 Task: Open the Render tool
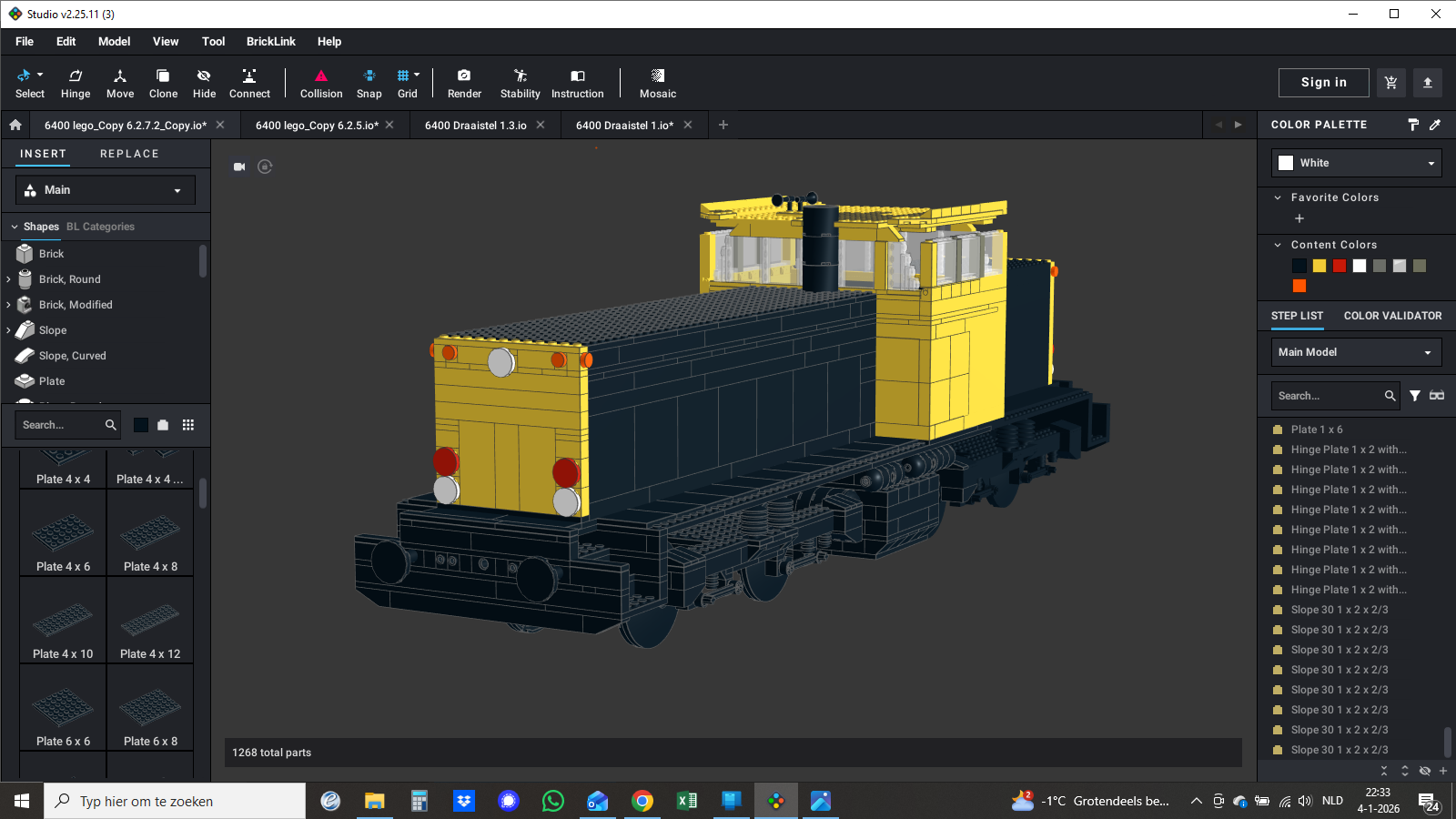[464, 83]
